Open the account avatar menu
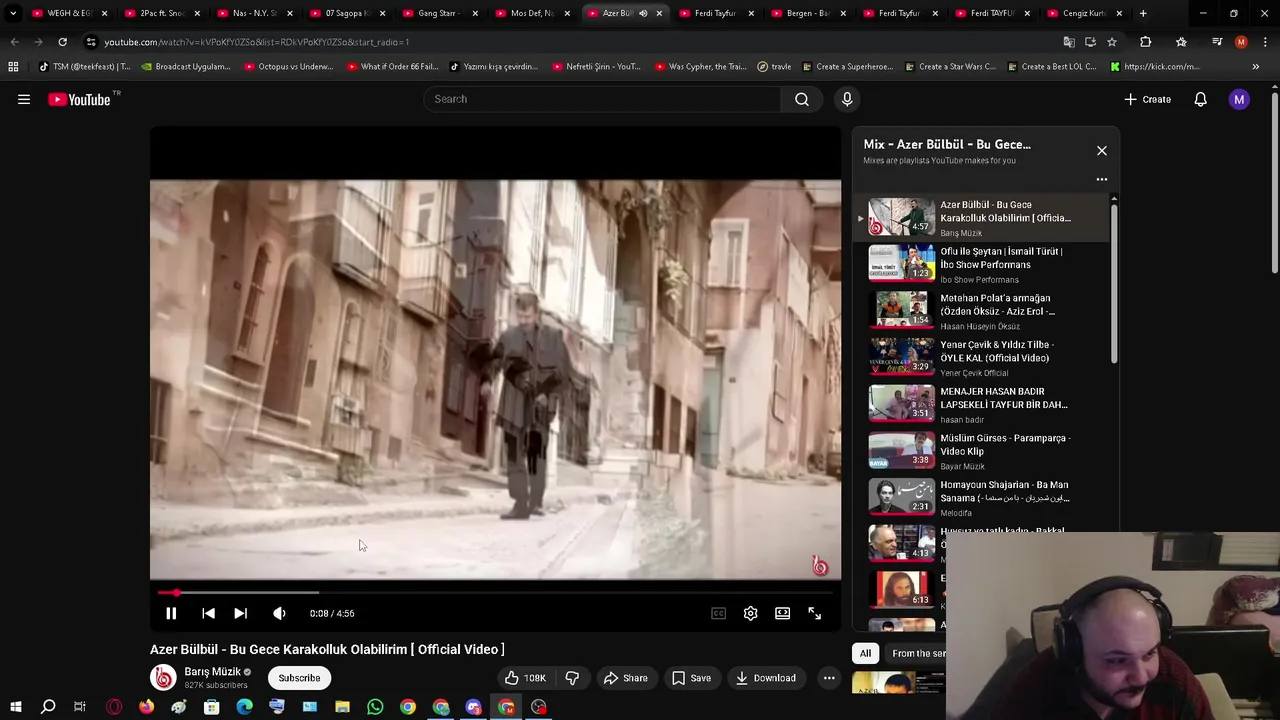1280x720 pixels. click(x=1239, y=99)
